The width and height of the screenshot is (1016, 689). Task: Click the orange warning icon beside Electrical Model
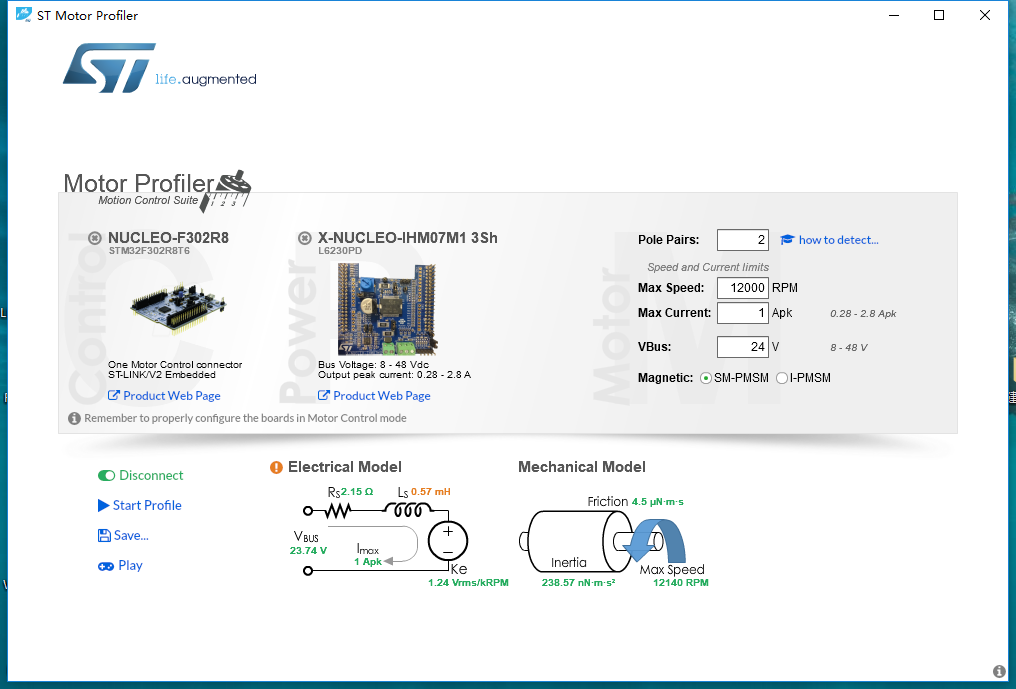pyautogui.click(x=277, y=466)
